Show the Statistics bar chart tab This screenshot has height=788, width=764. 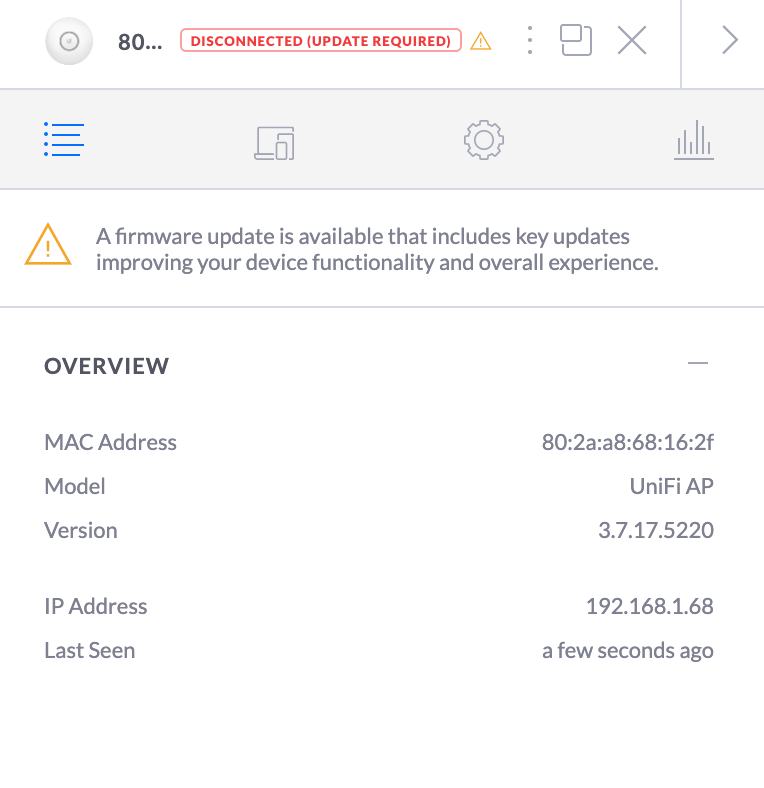(693, 141)
